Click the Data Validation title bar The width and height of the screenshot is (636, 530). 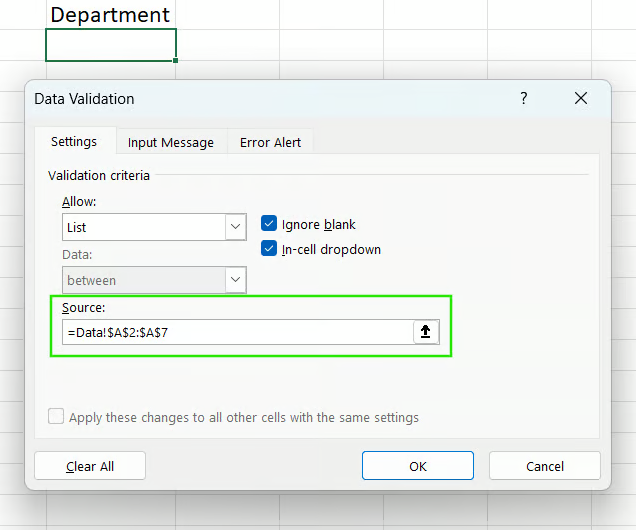(250, 98)
